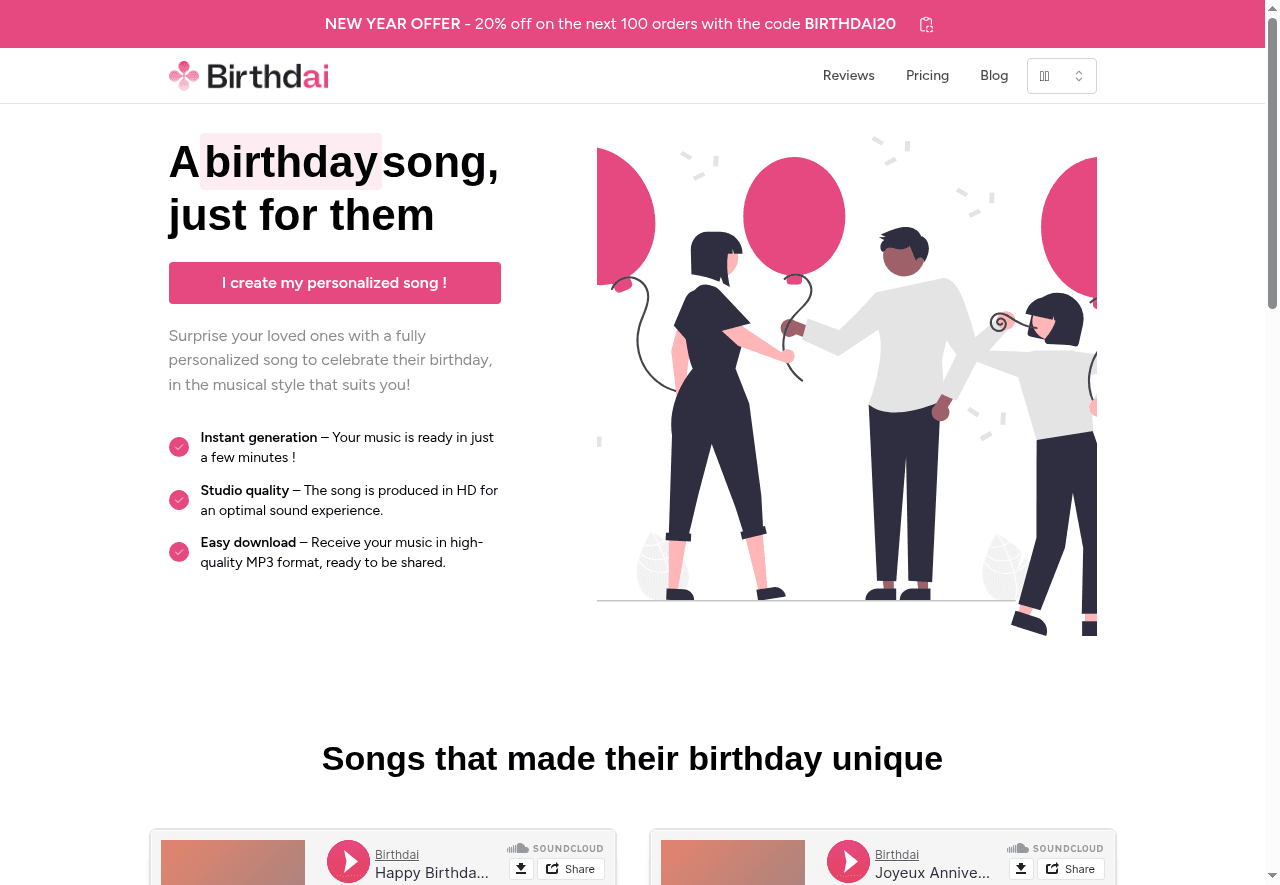This screenshot has height=885, width=1280.
Task: Select the Studio quality check bullet
Action: [178, 499]
